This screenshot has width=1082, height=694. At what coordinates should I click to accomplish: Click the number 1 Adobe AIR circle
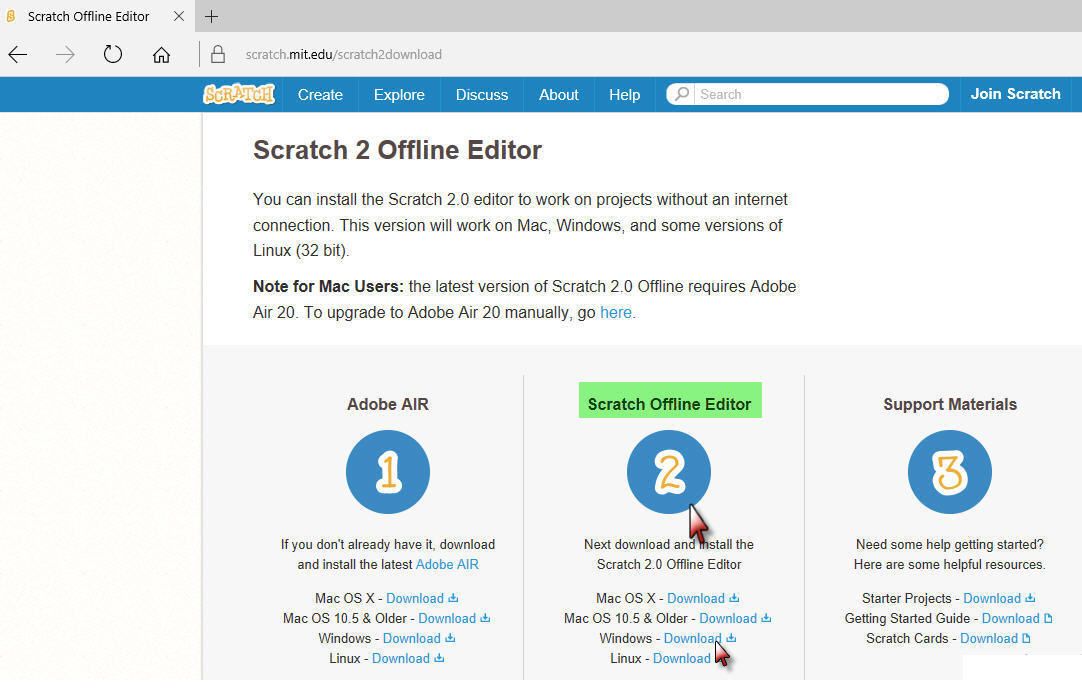pyautogui.click(x=388, y=472)
